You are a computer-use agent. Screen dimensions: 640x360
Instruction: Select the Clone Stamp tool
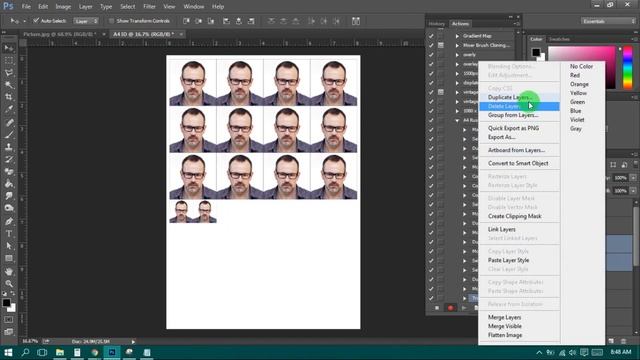pos(9,147)
